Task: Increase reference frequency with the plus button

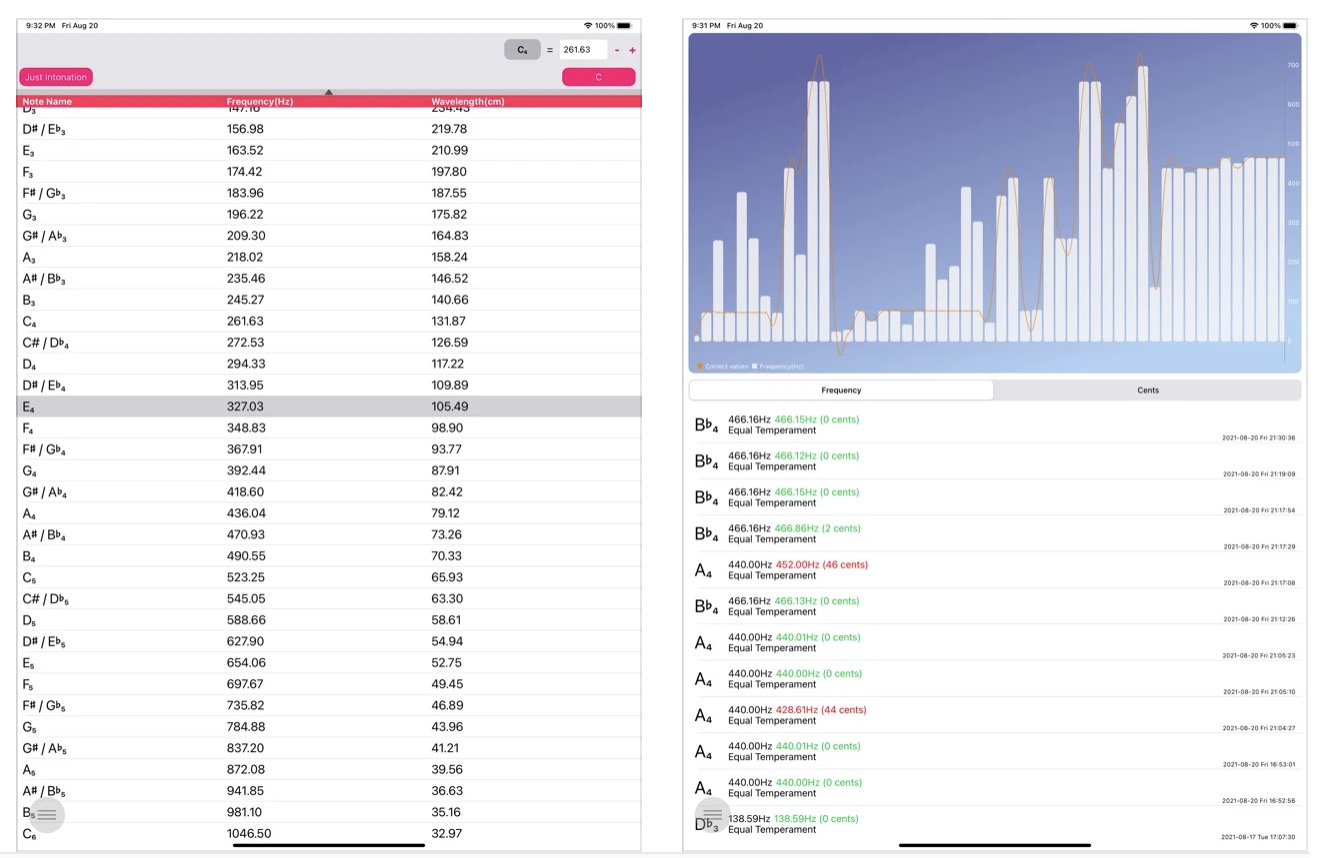Action: click(632, 50)
